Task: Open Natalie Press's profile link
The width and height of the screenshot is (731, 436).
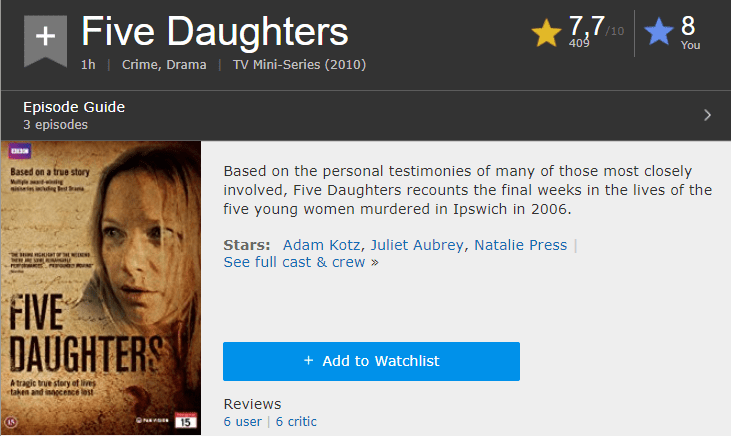Action: (x=520, y=245)
